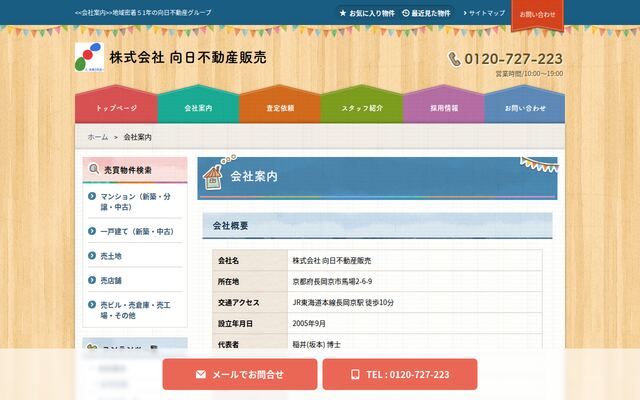Click the envelope icon on メールでお問合せ
Image resolution: width=640 pixels, height=400 pixels.
(200, 374)
